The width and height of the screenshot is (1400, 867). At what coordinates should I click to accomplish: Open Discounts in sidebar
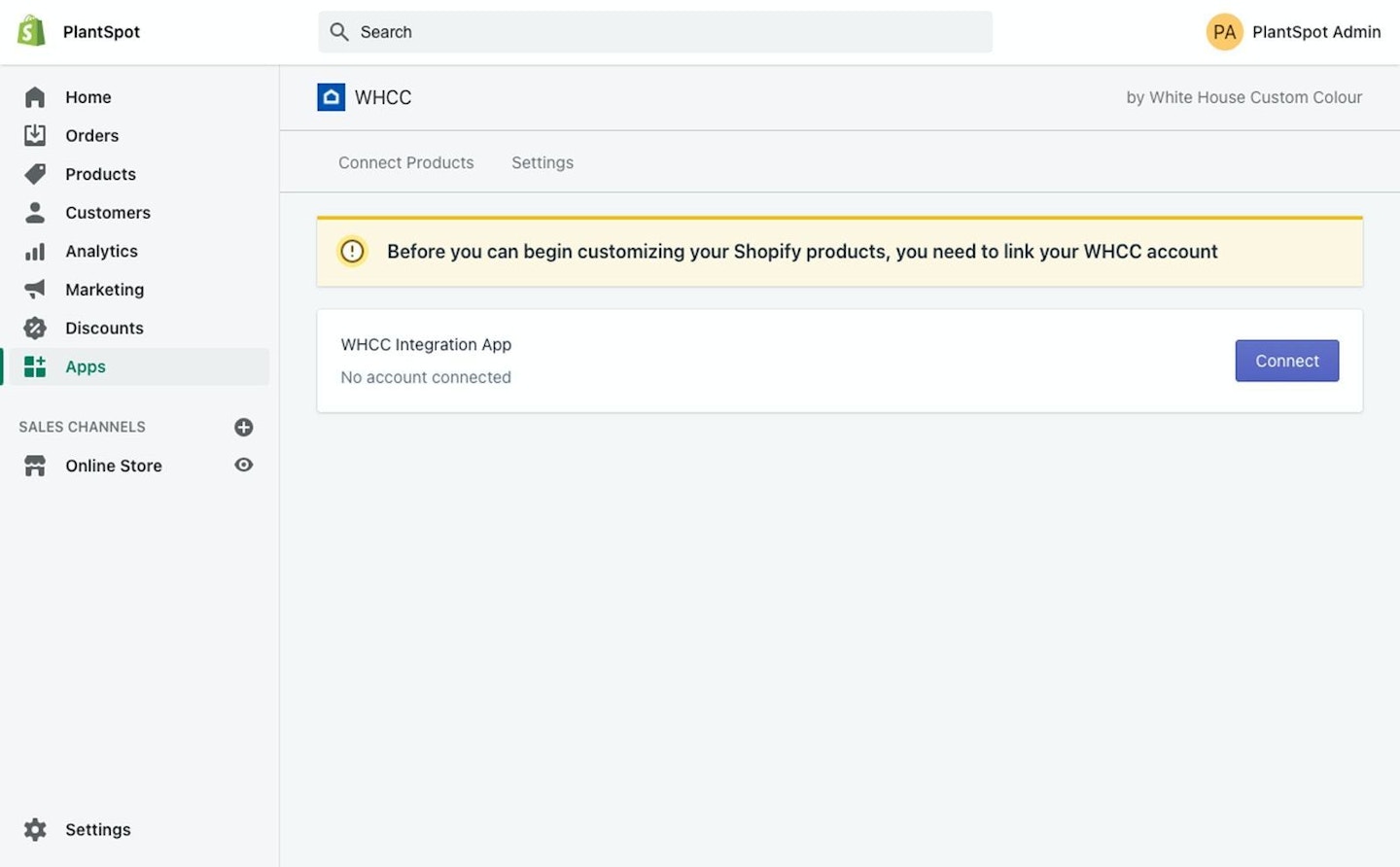(105, 328)
